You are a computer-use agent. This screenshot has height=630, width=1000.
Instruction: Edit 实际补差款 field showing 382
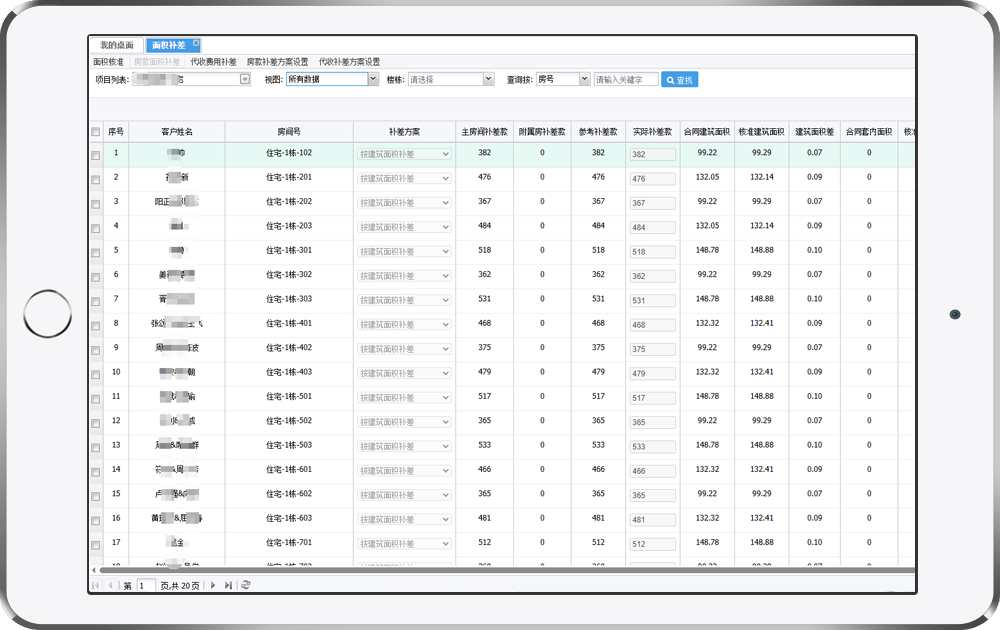[652, 154]
